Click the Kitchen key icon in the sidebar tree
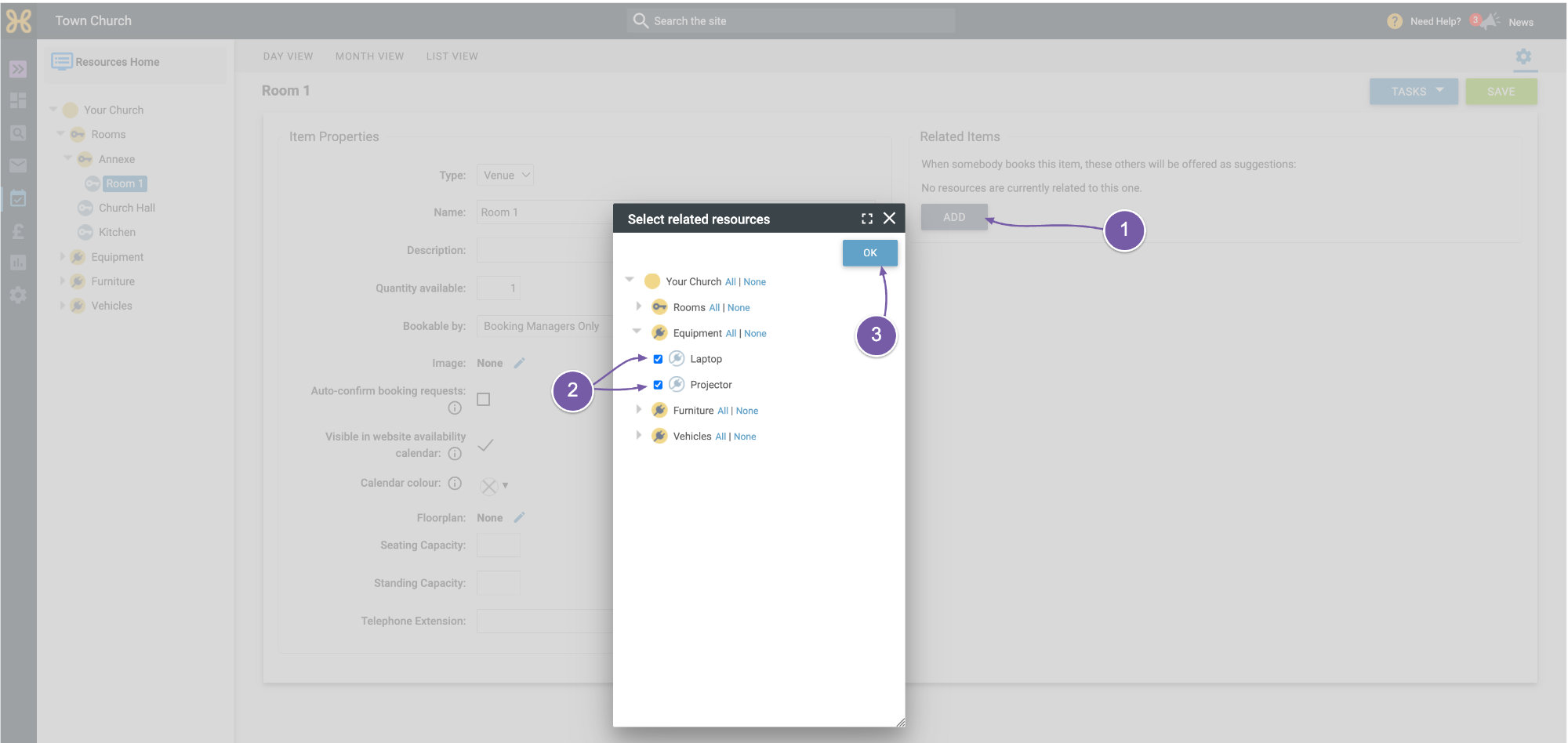 pyautogui.click(x=85, y=232)
